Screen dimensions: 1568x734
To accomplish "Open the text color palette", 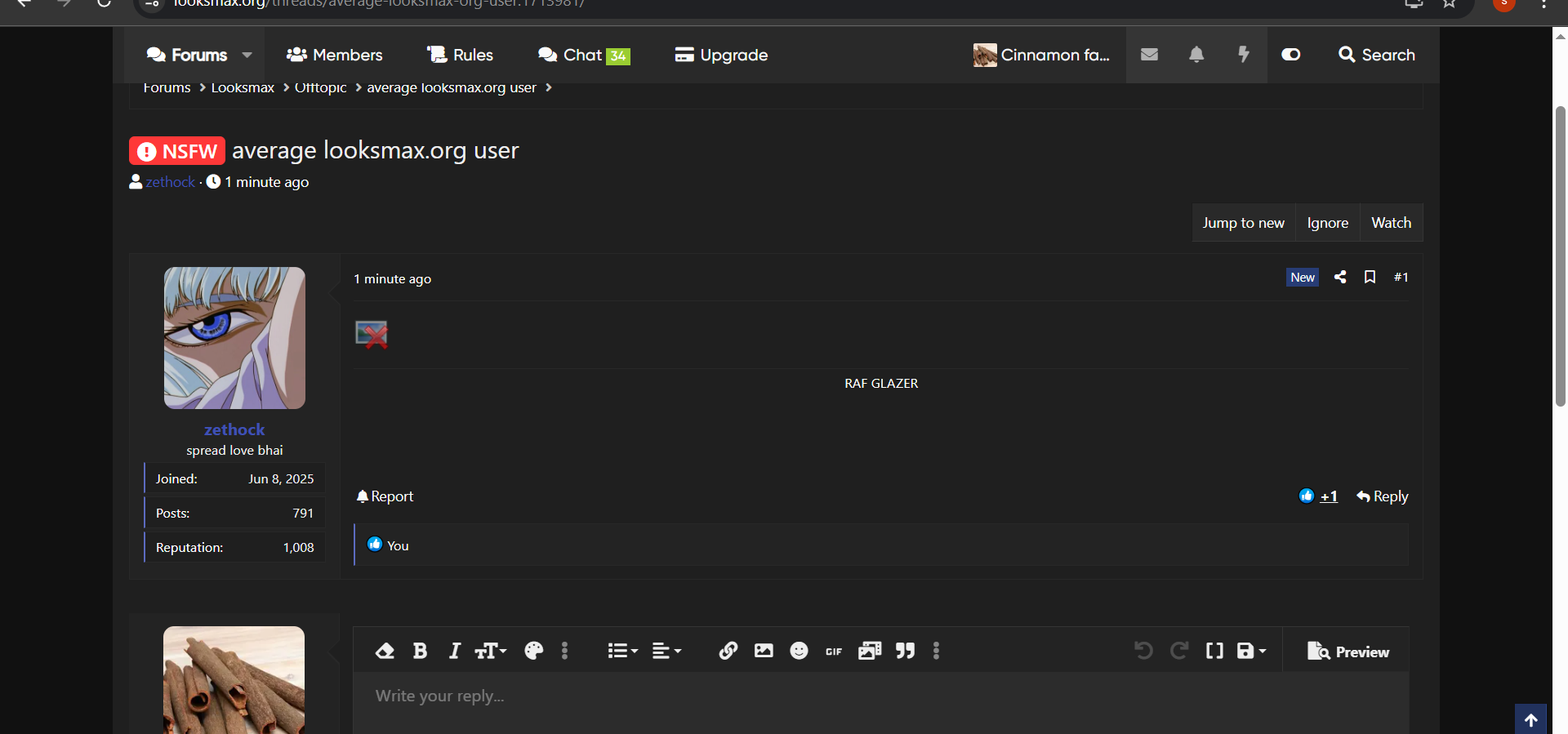I will click(533, 651).
